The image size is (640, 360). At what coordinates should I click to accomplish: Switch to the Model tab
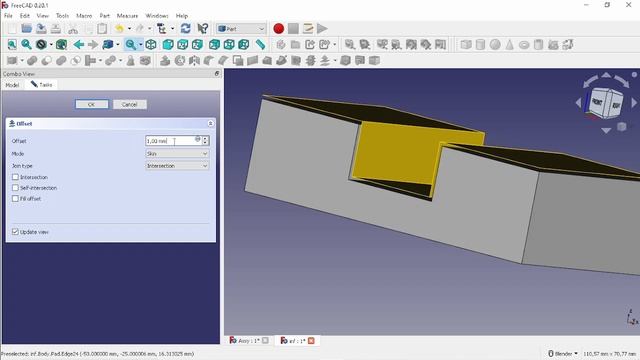tap(12, 85)
